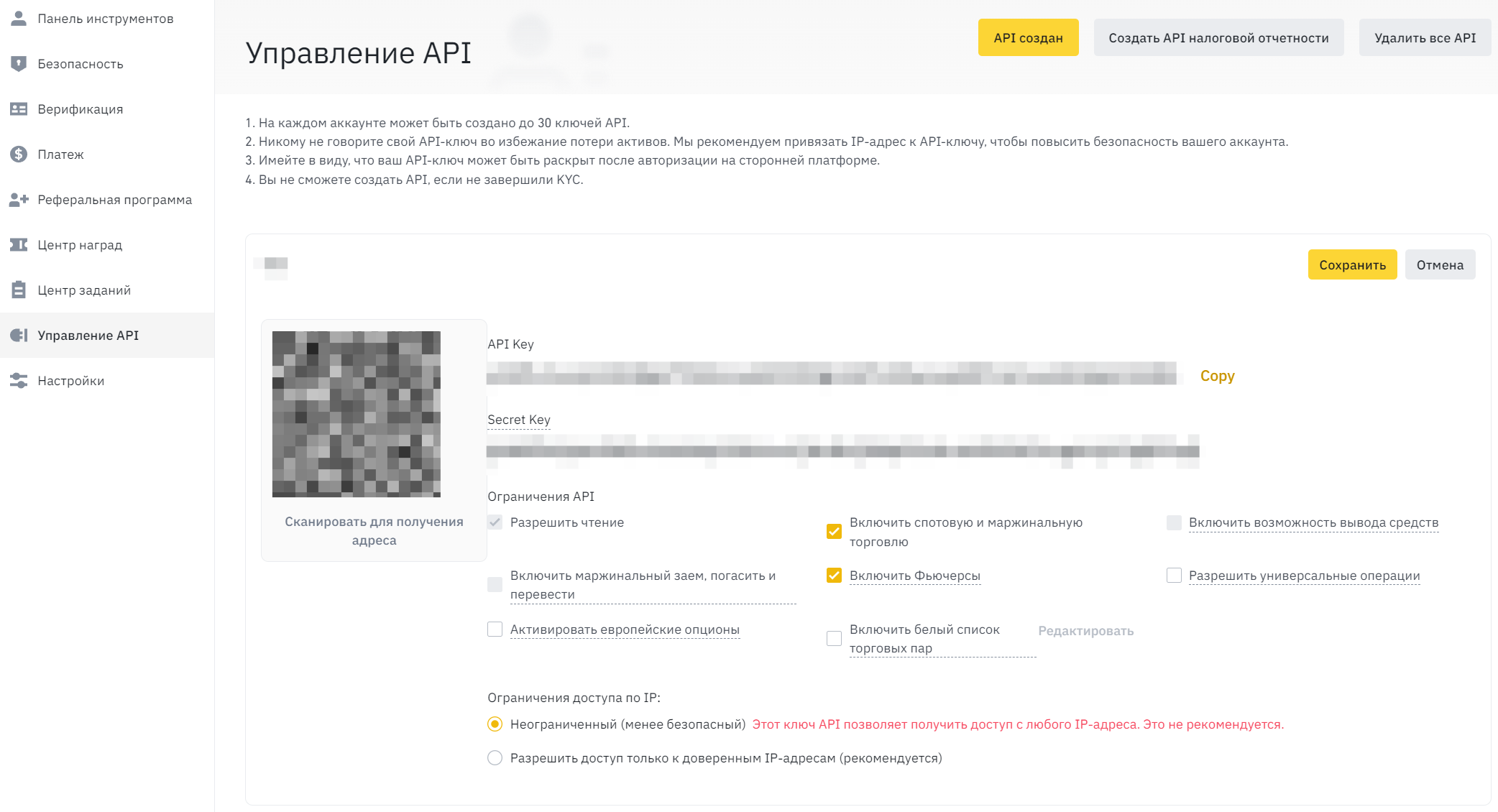The image size is (1498, 812).
Task: Disable the Futures (Фьючерсы) checkbox
Action: (834, 575)
